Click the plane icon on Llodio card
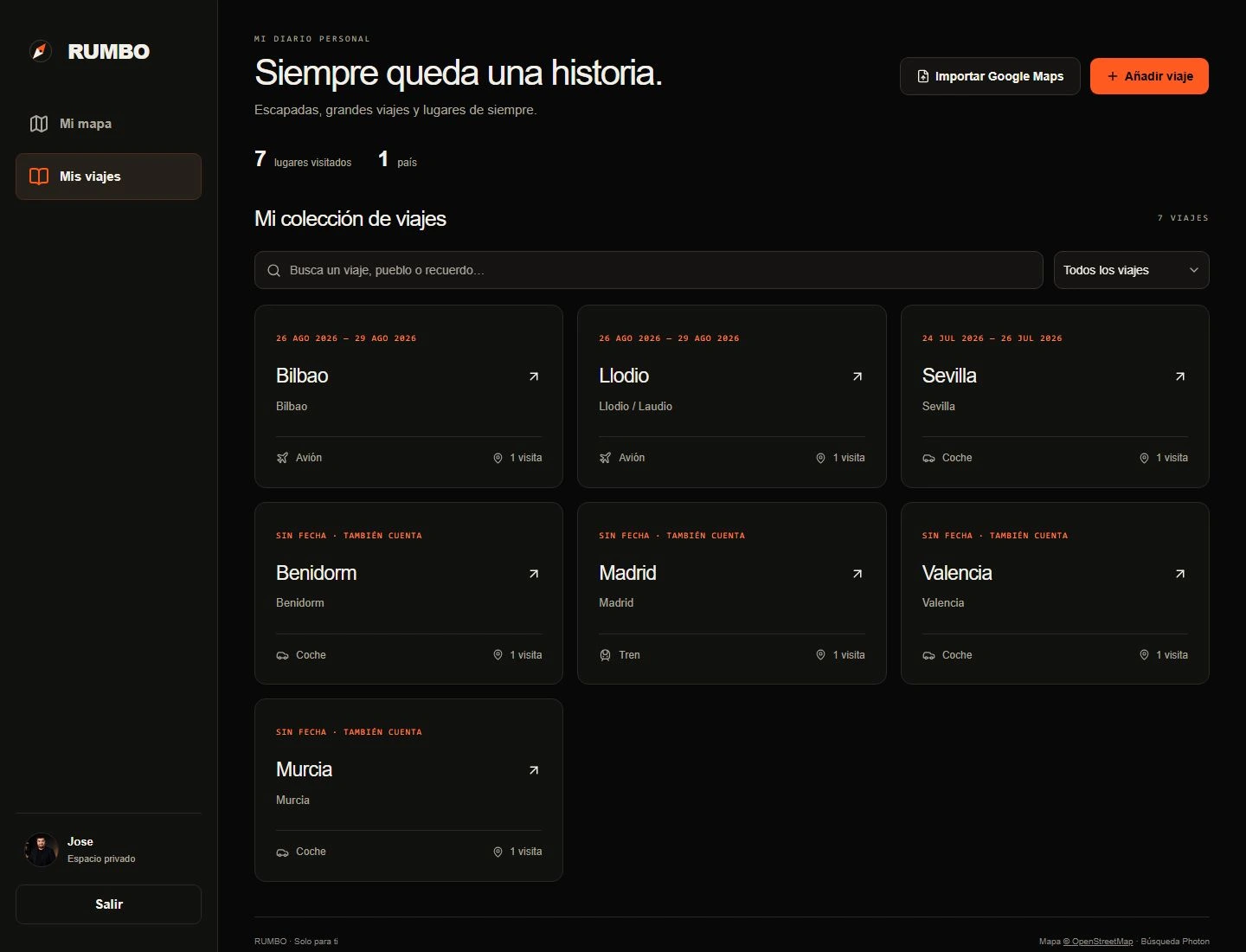The image size is (1246, 952). point(605,458)
